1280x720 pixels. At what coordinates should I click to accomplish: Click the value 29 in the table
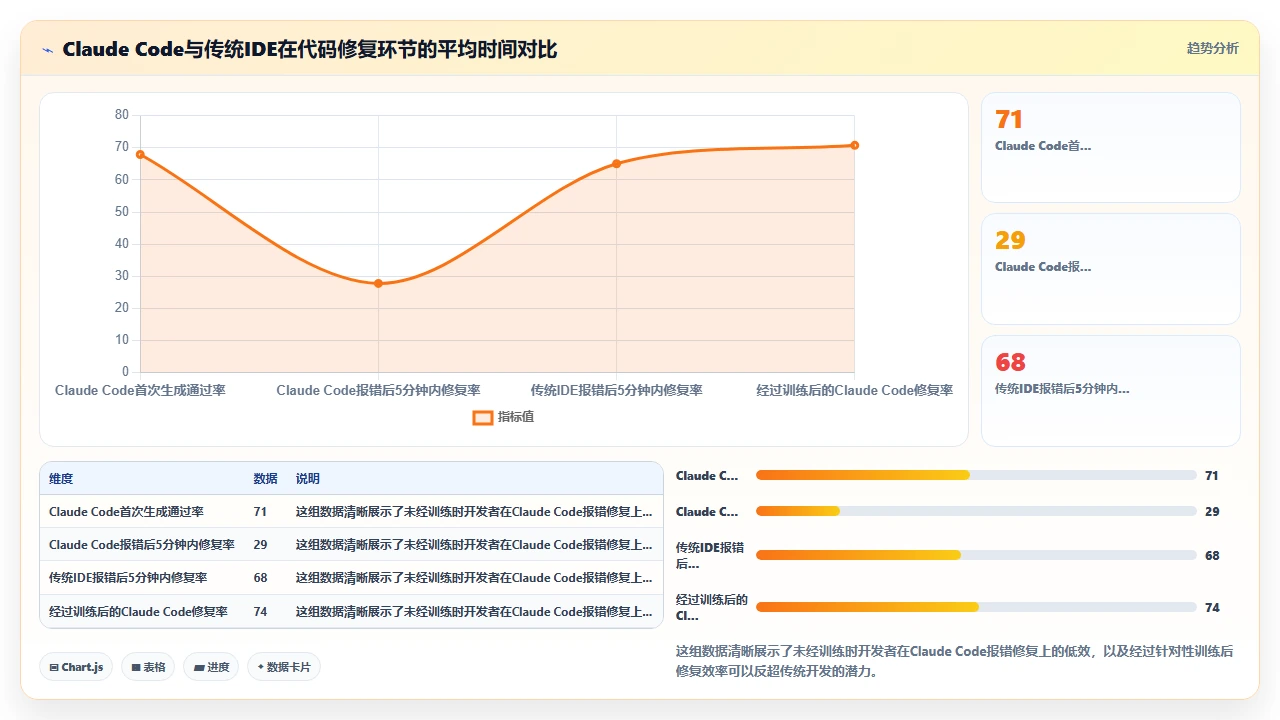click(260, 545)
